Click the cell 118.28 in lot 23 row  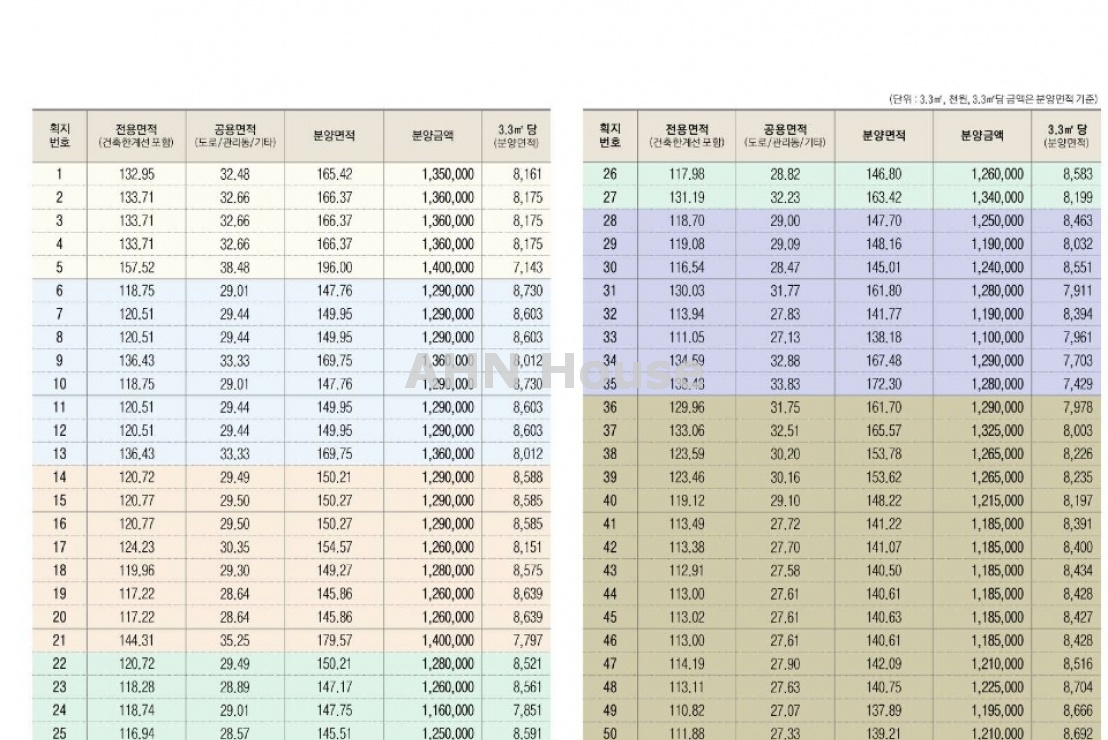(x=136, y=687)
